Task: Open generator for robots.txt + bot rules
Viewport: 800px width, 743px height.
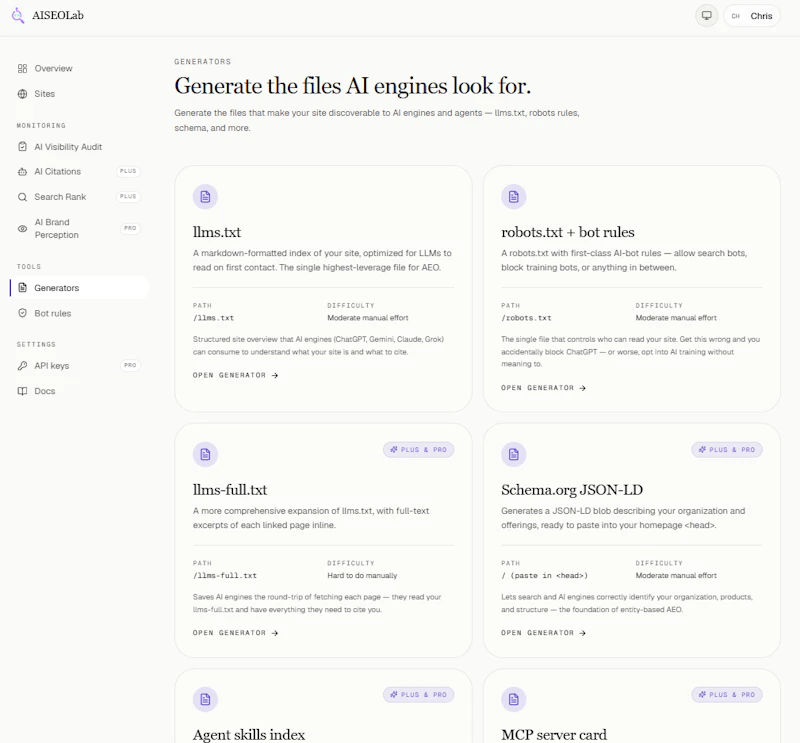Action: point(543,388)
